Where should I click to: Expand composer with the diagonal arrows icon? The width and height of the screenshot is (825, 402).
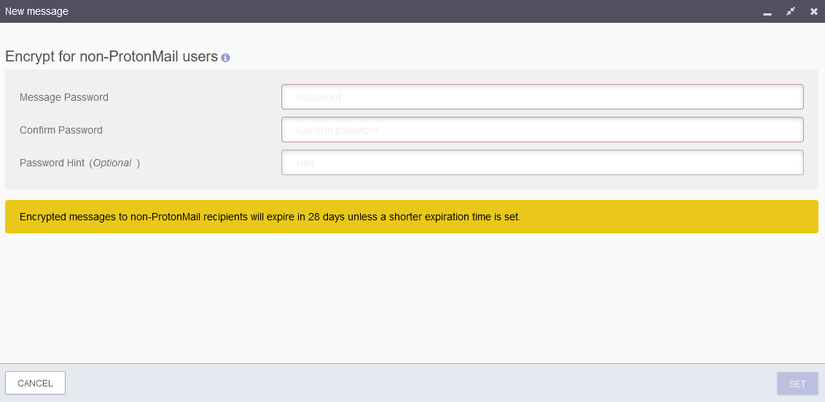790,11
